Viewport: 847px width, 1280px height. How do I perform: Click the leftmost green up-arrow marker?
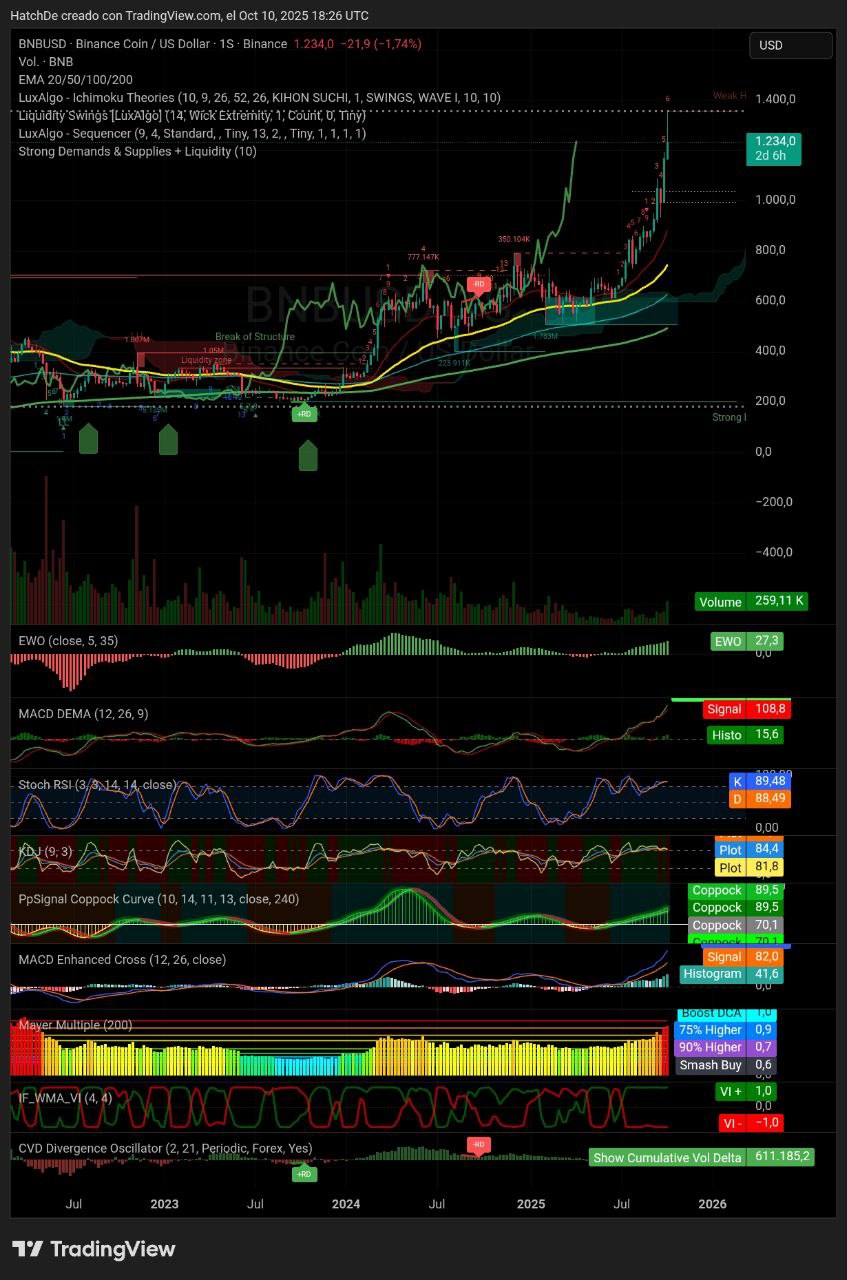(x=88, y=439)
